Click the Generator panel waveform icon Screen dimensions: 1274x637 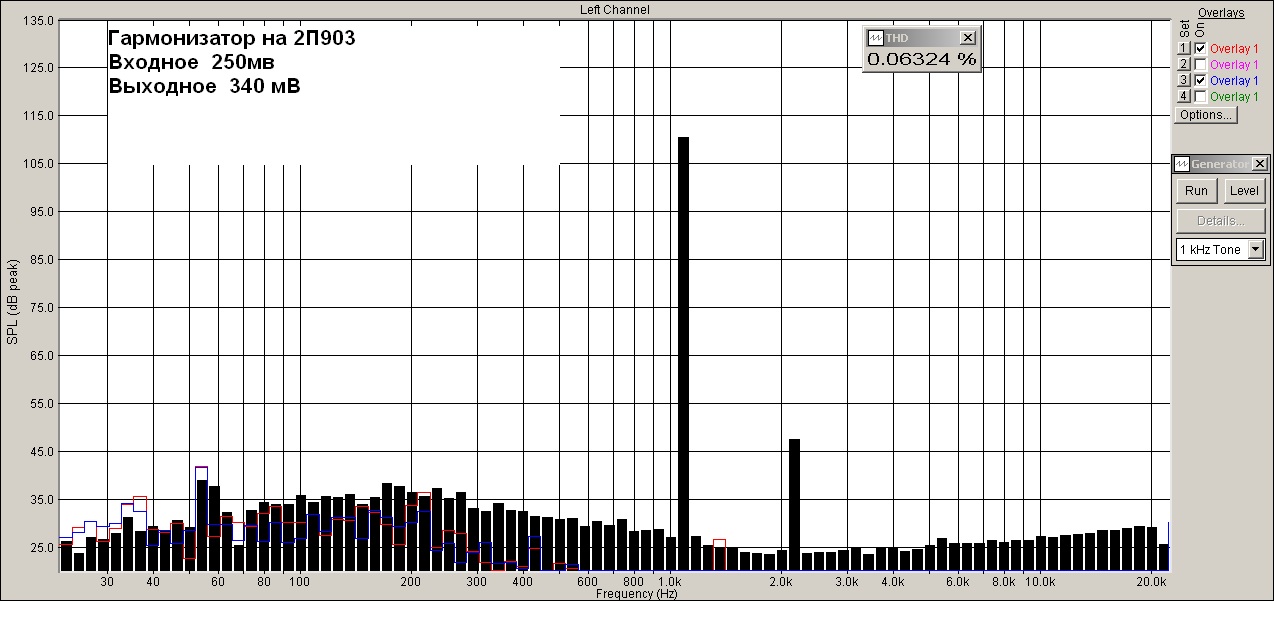click(1182, 164)
